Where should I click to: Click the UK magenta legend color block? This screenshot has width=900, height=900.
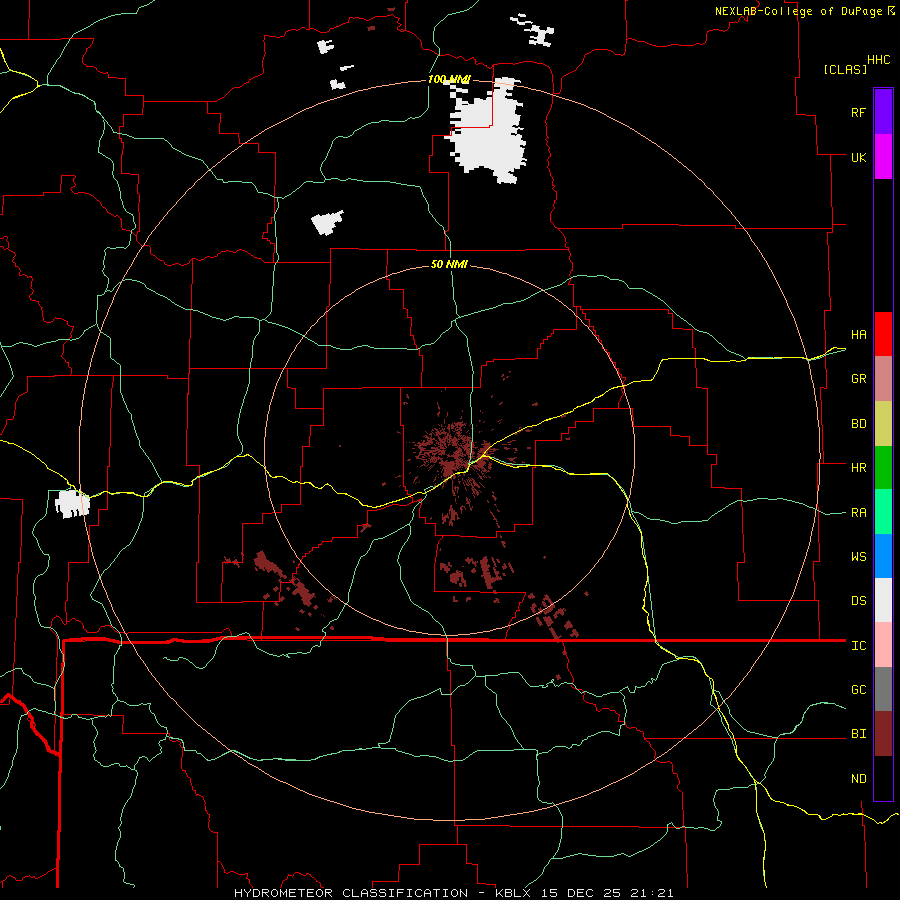(x=883, y=157)
